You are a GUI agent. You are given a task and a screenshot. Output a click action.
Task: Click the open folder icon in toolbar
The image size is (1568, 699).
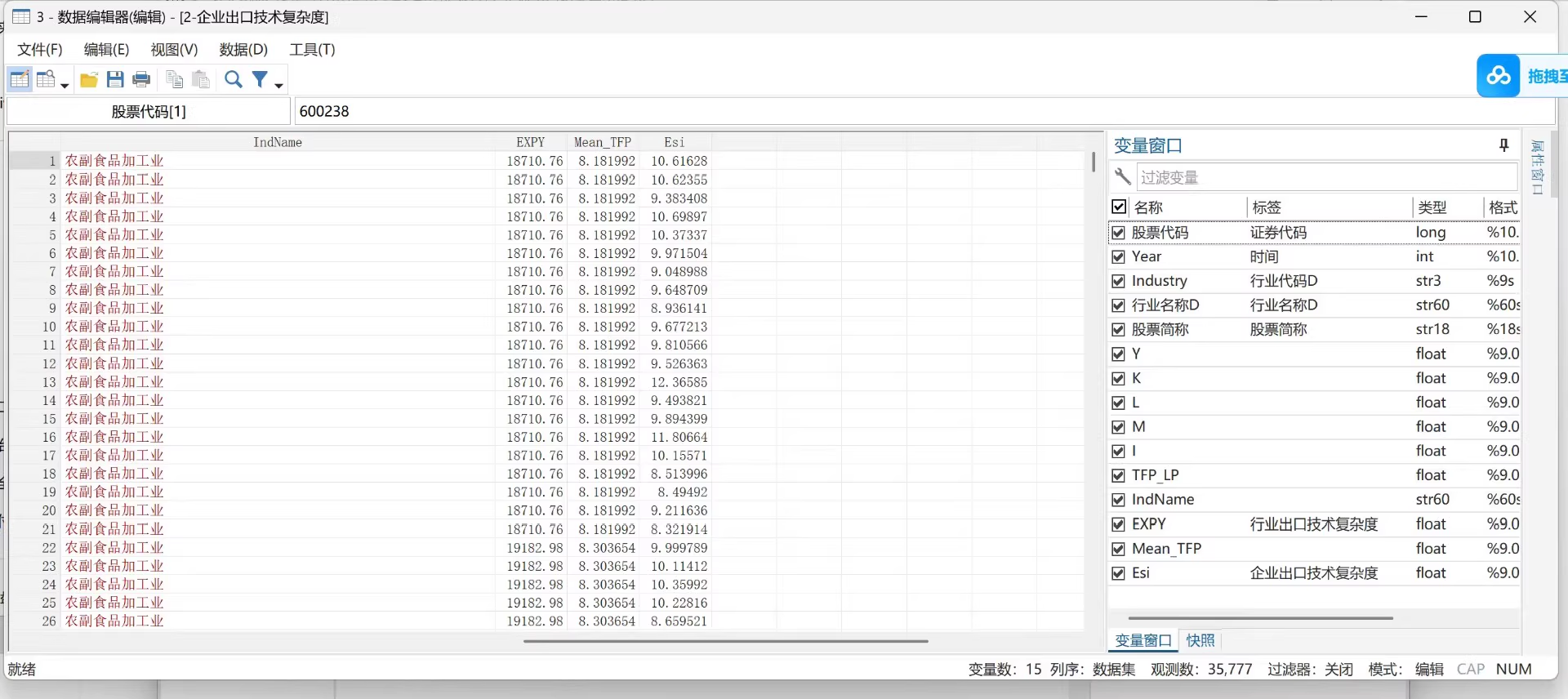(x=89, y=79)
